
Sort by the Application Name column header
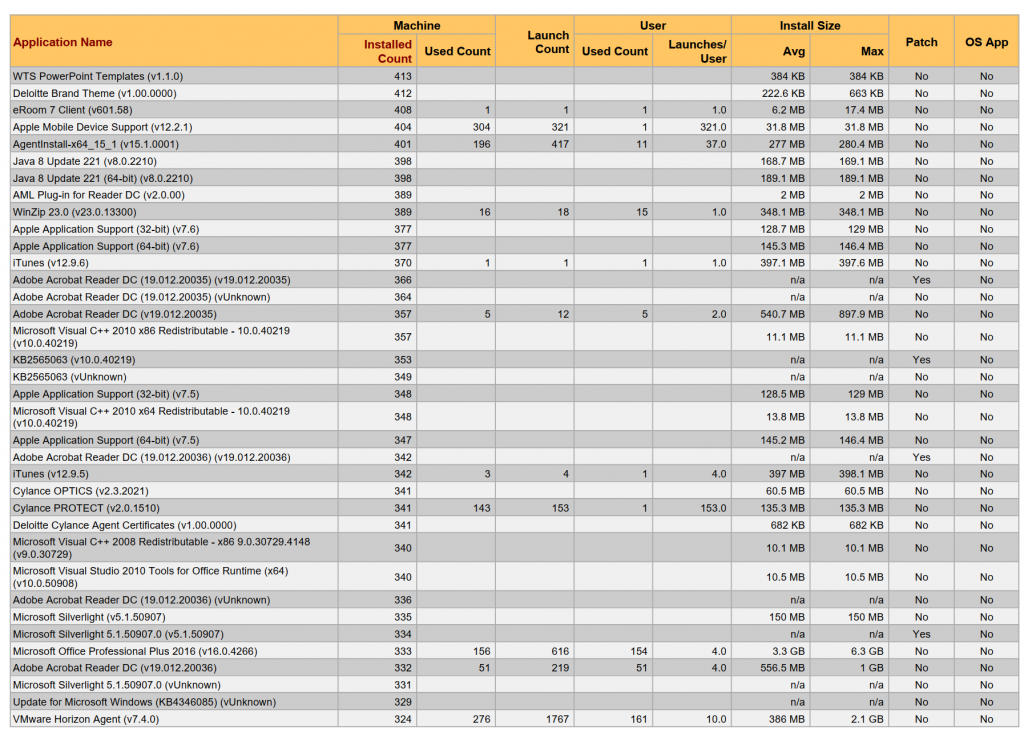pyautogui.click(x=63, y=42)
